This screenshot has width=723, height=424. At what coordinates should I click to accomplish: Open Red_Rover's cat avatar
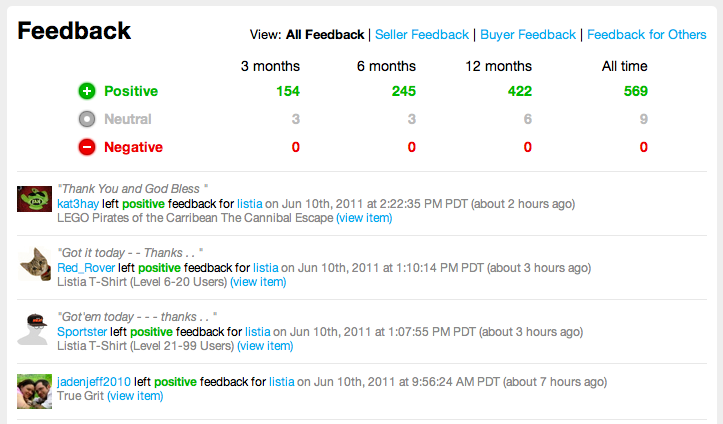(x=35, y=265)
